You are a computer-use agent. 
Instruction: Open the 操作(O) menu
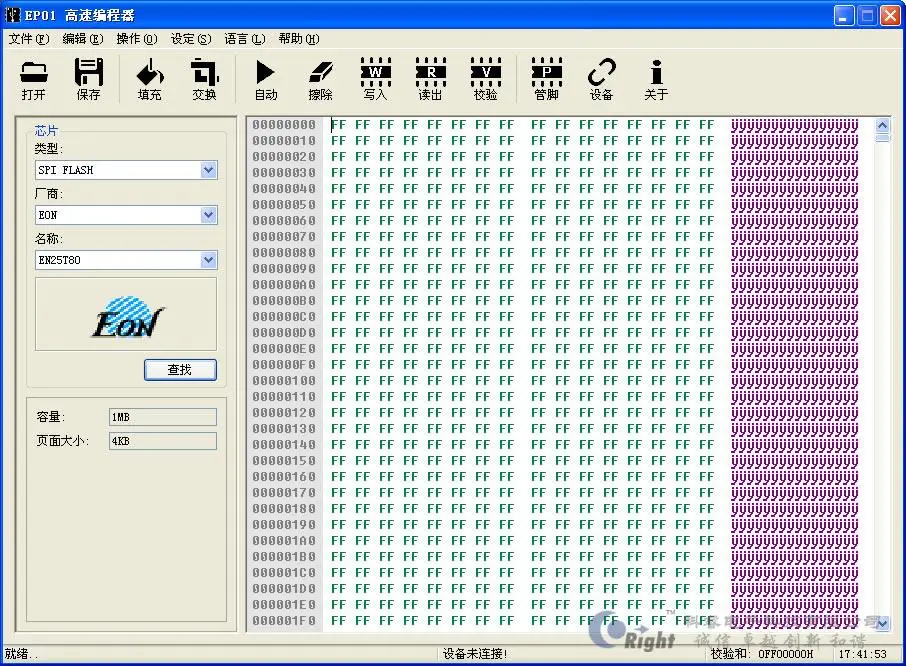[x=137, y=39]
